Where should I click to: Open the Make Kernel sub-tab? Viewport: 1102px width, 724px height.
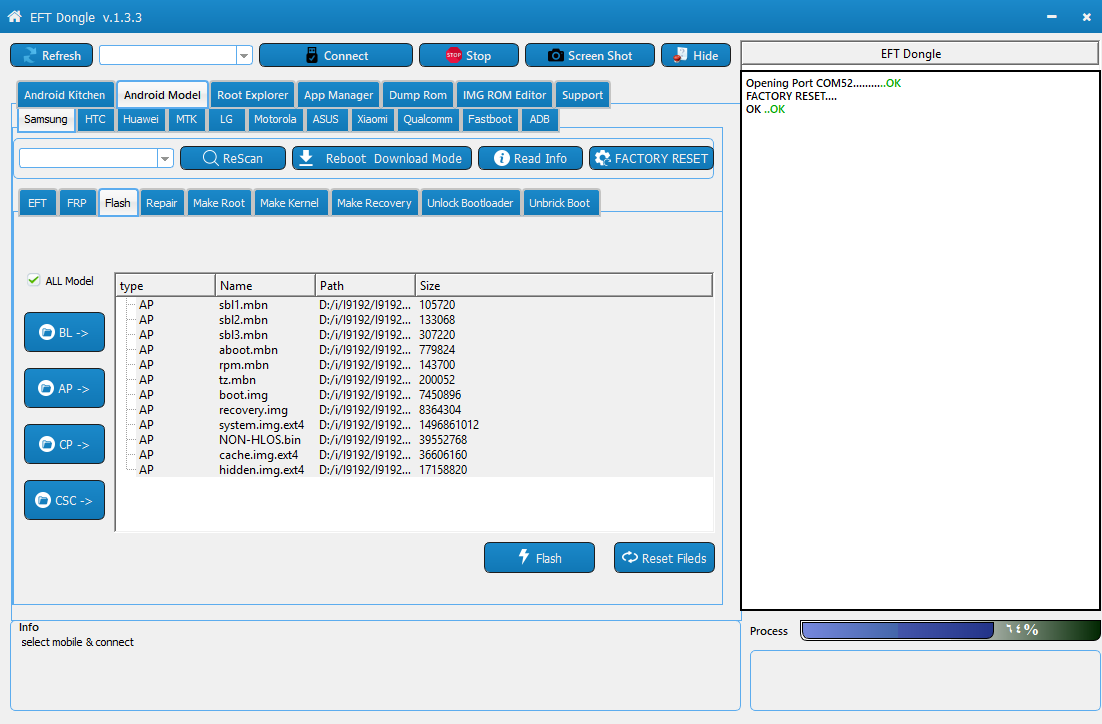point(289,202)
